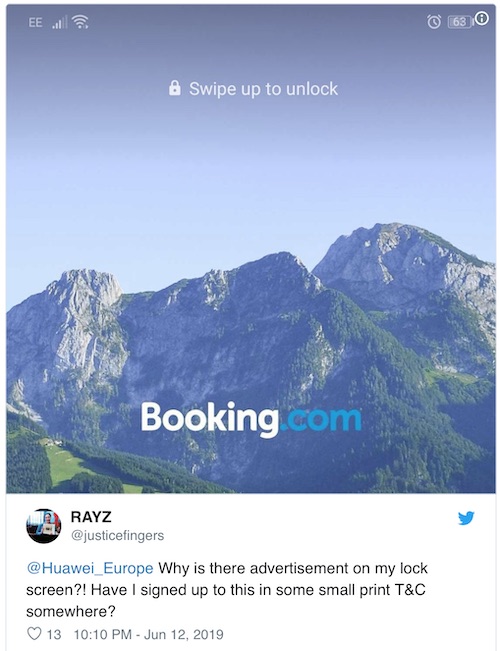Screen dimensions: 500x651
Task: Open the @justicefingers handle
Action: (x=118, y=536)
